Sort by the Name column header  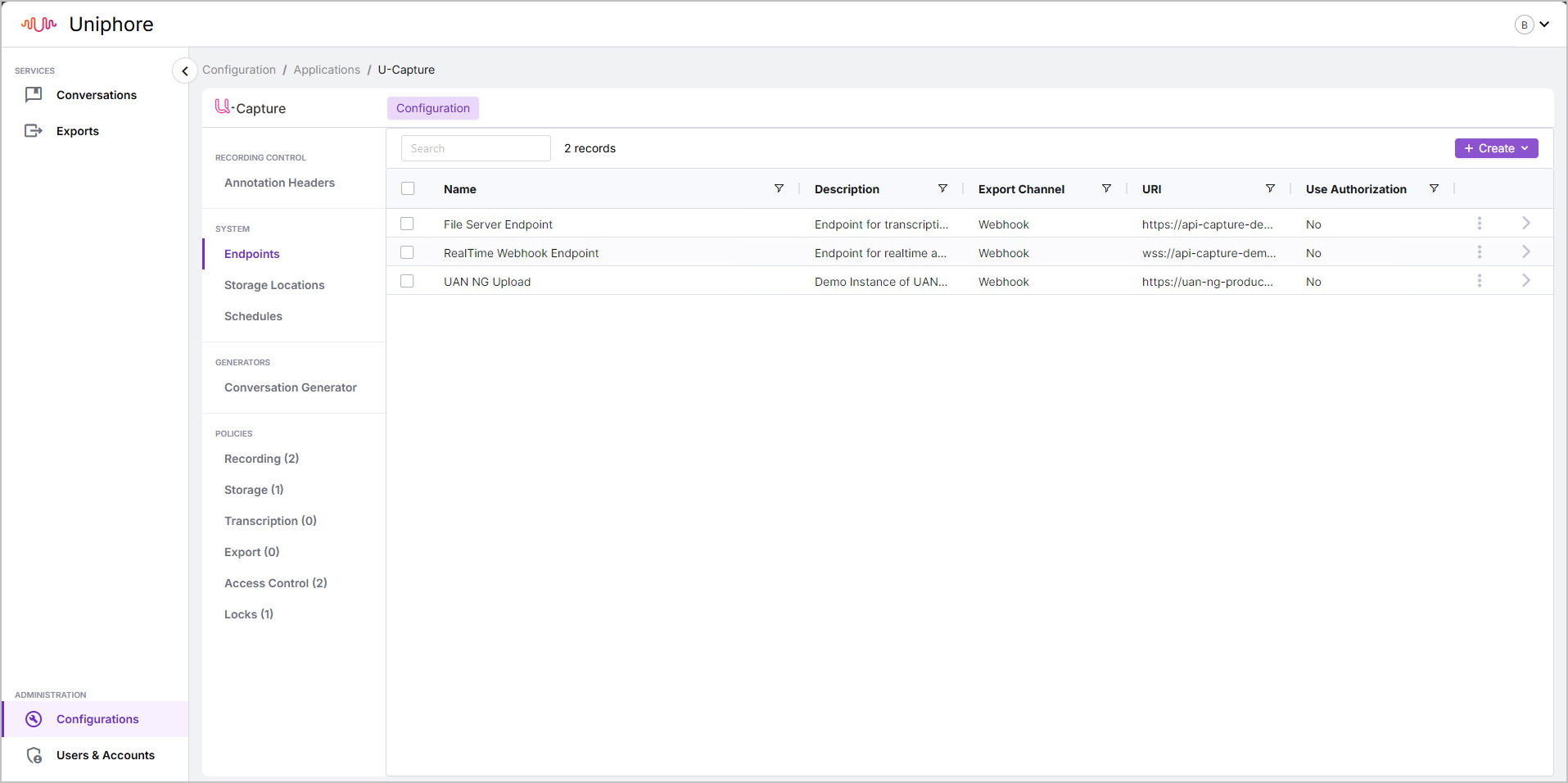coord(460,189)
